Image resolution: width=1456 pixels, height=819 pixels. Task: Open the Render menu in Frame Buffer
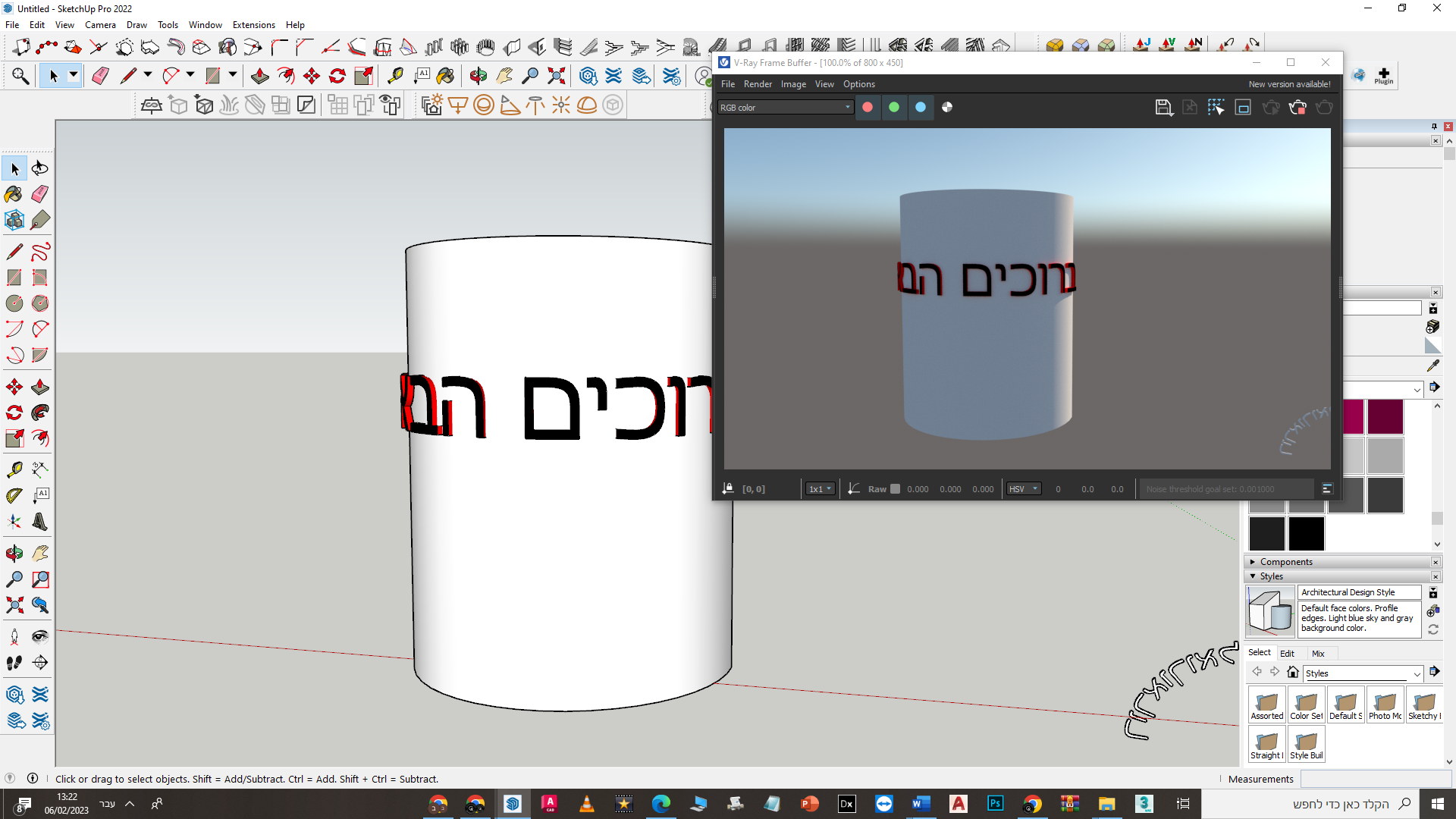coord(757,84)
